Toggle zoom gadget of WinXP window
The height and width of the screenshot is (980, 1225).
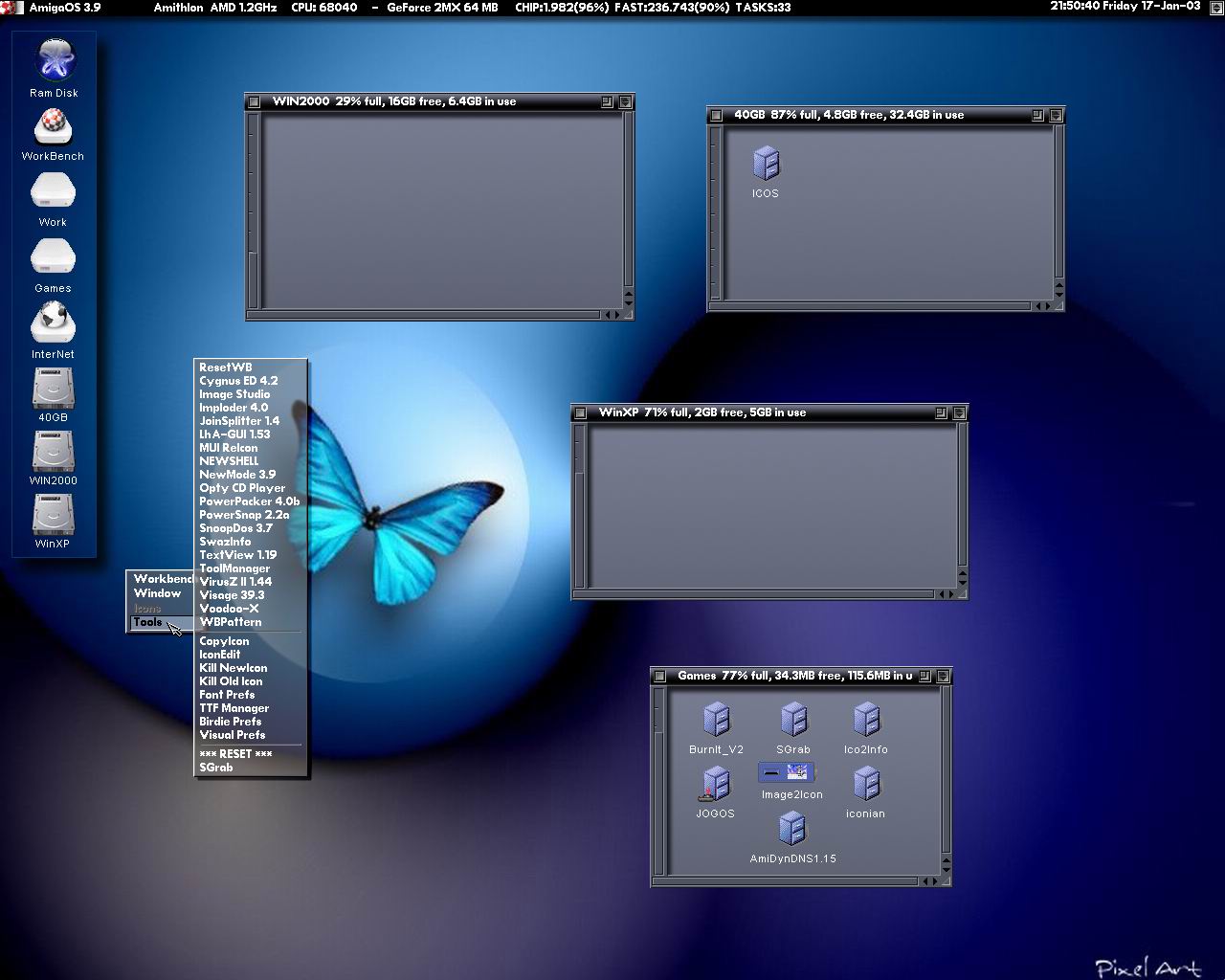941,412
